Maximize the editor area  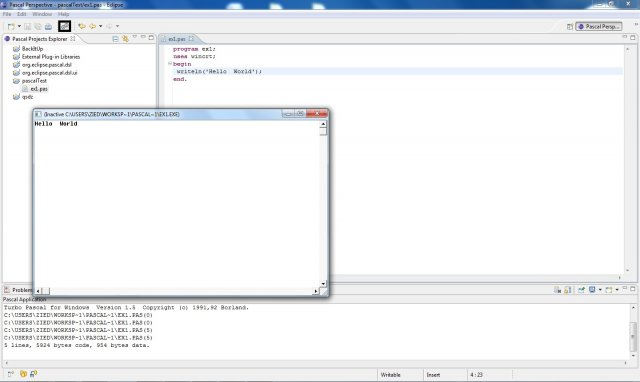633,38
